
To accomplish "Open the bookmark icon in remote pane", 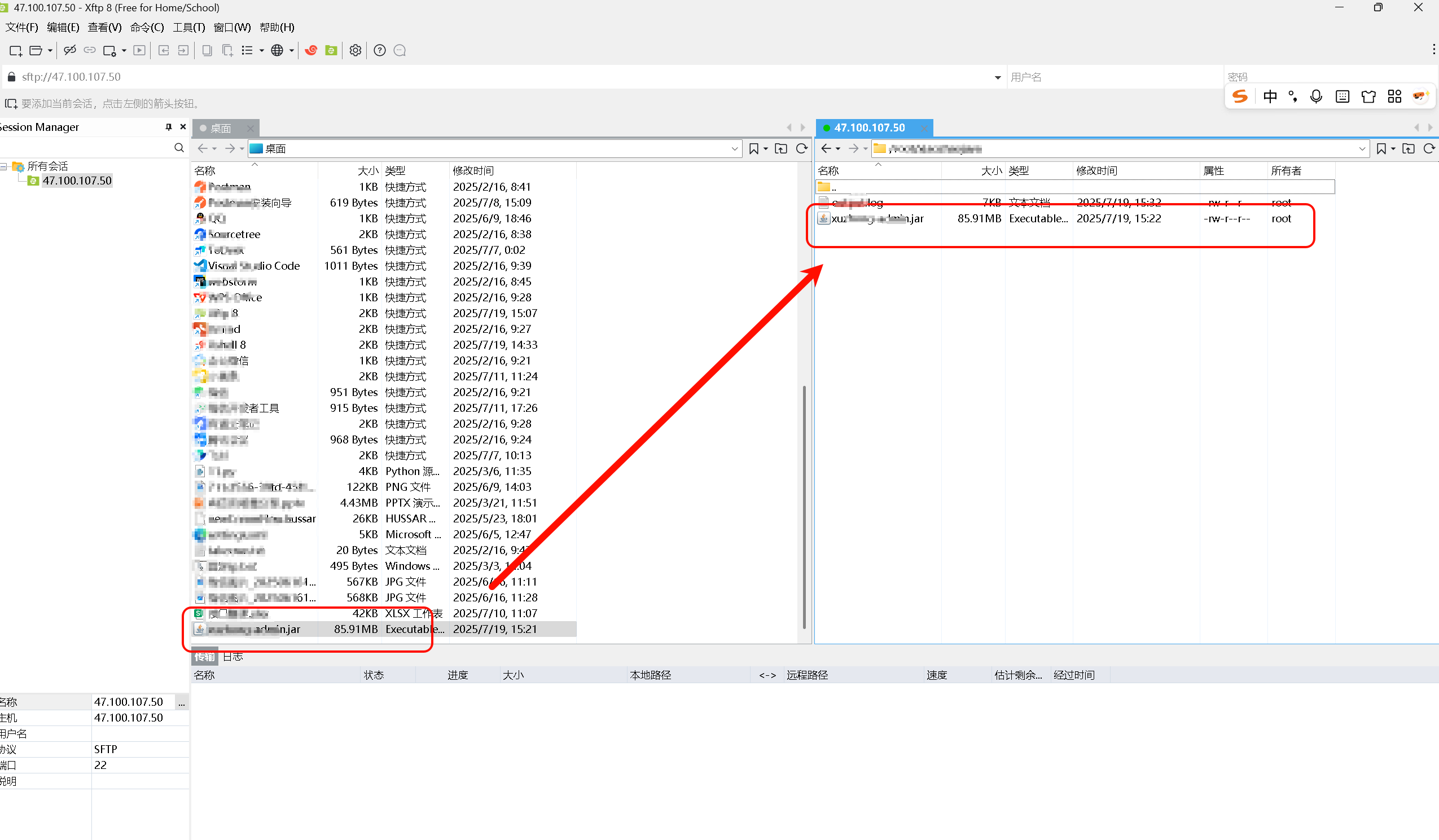I will [1381, 148].
